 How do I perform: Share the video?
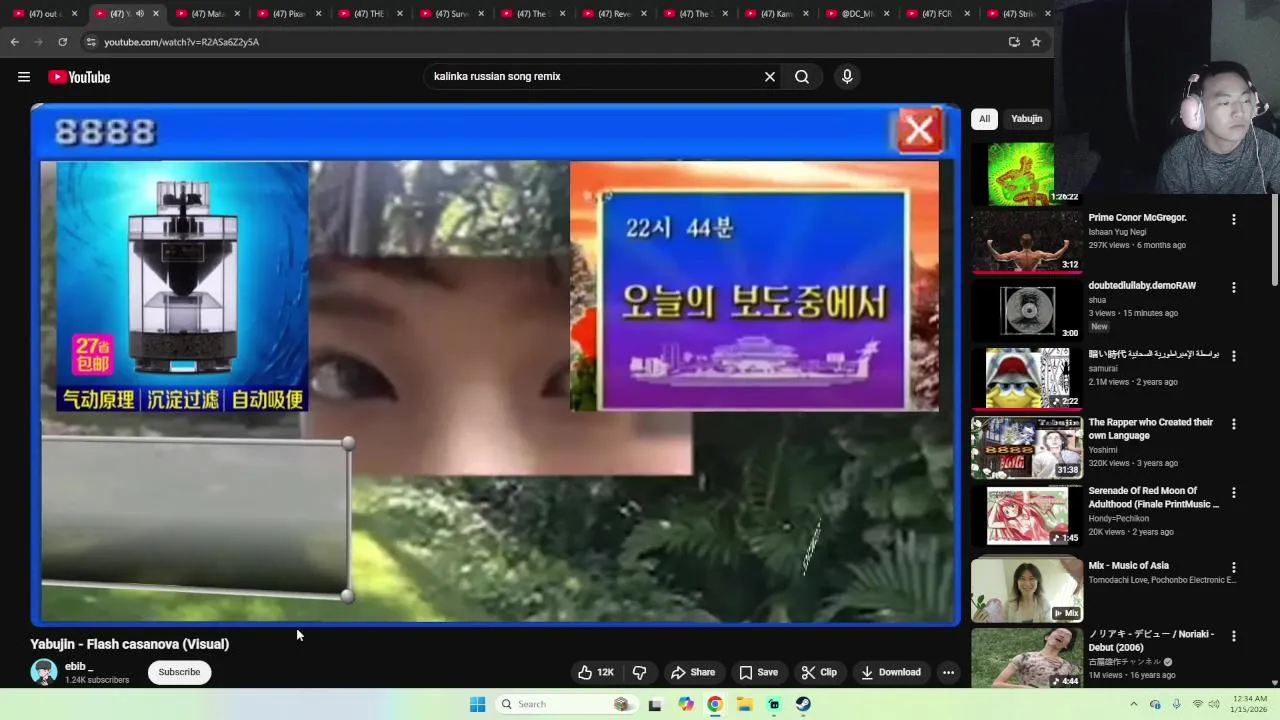(693, 672)
